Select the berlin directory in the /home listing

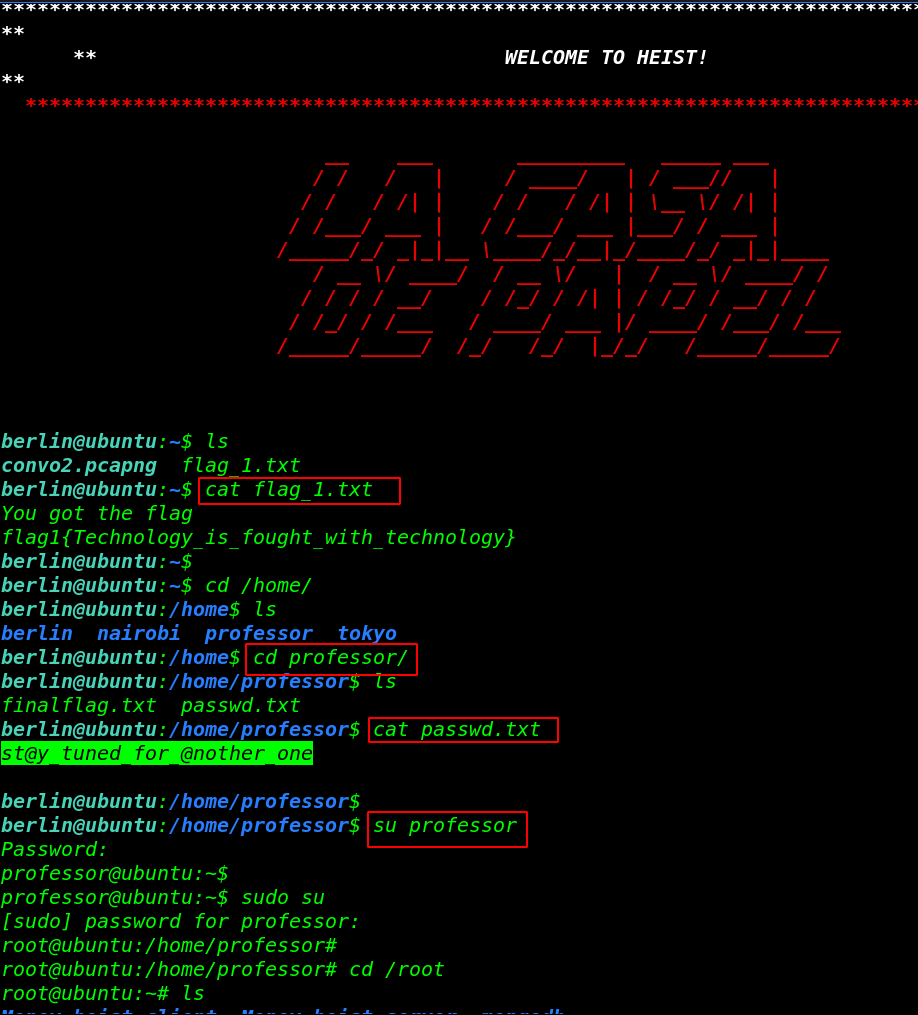click(37, 634)
